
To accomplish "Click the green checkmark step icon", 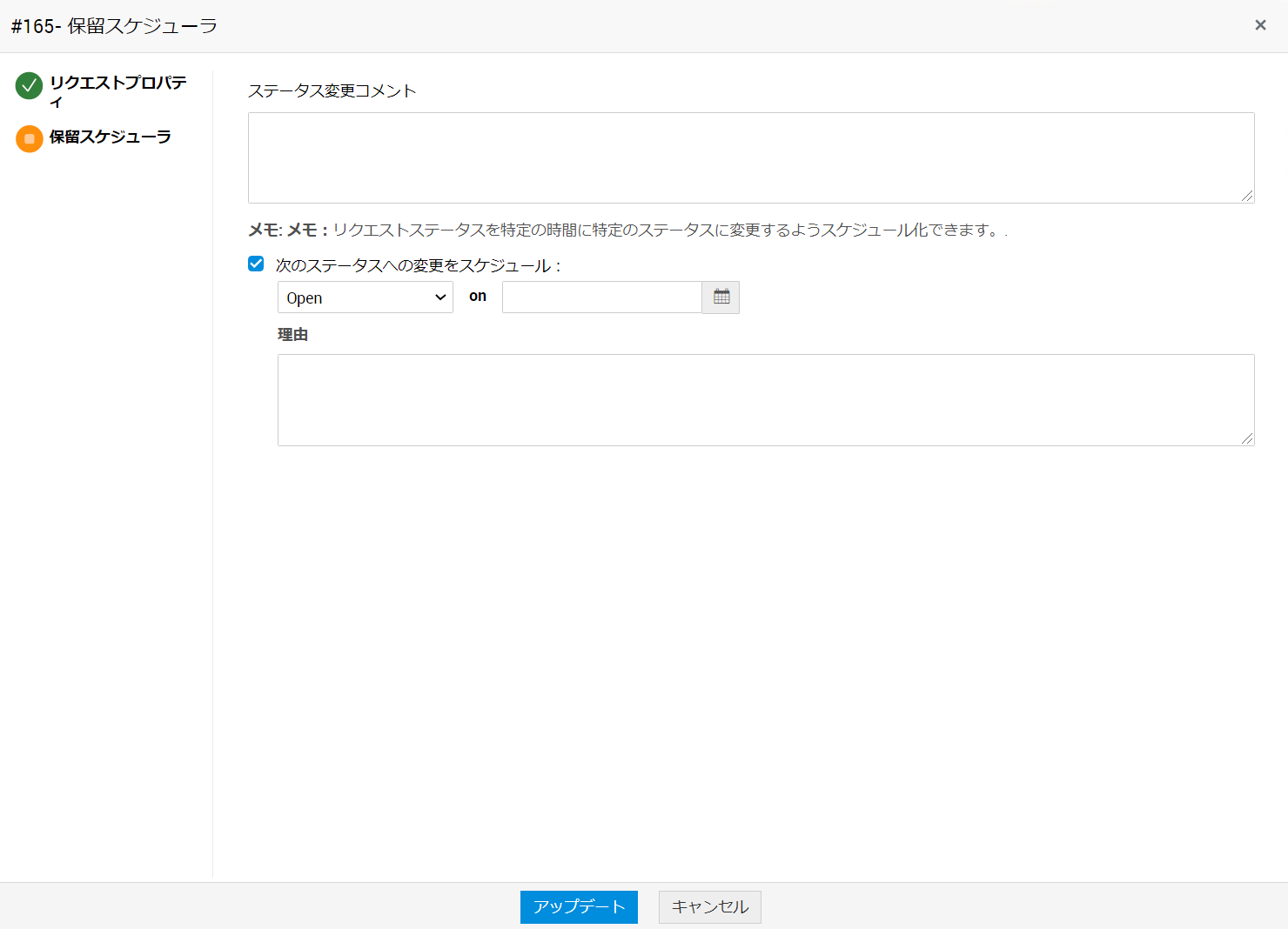I will click(x=29, y=86).
